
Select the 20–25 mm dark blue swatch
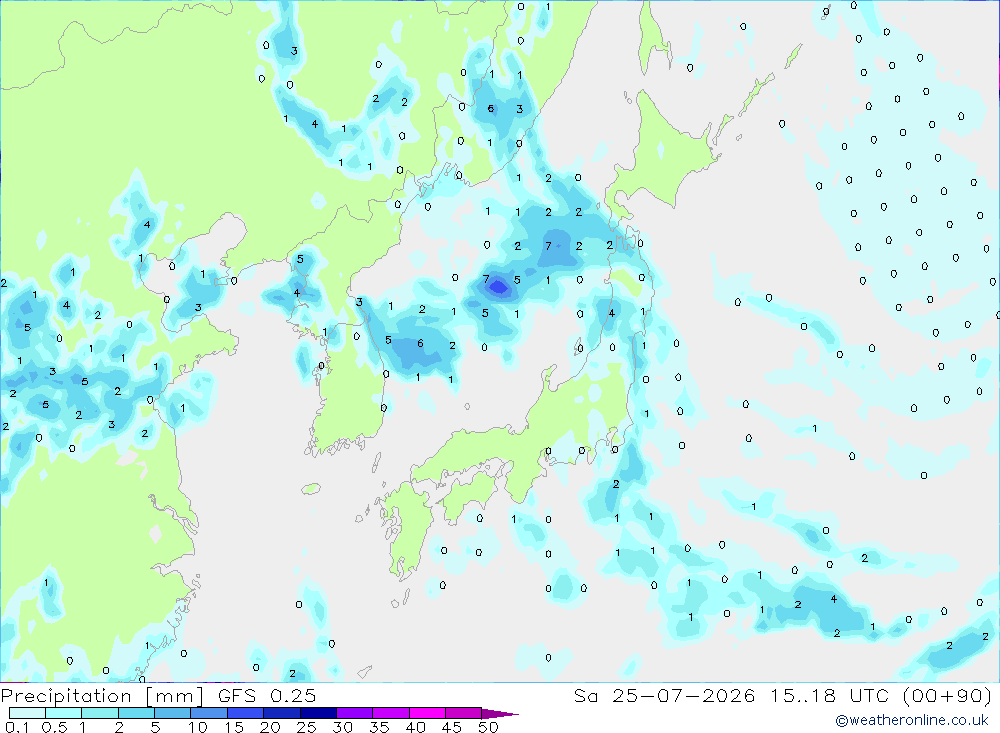(281, 713)
